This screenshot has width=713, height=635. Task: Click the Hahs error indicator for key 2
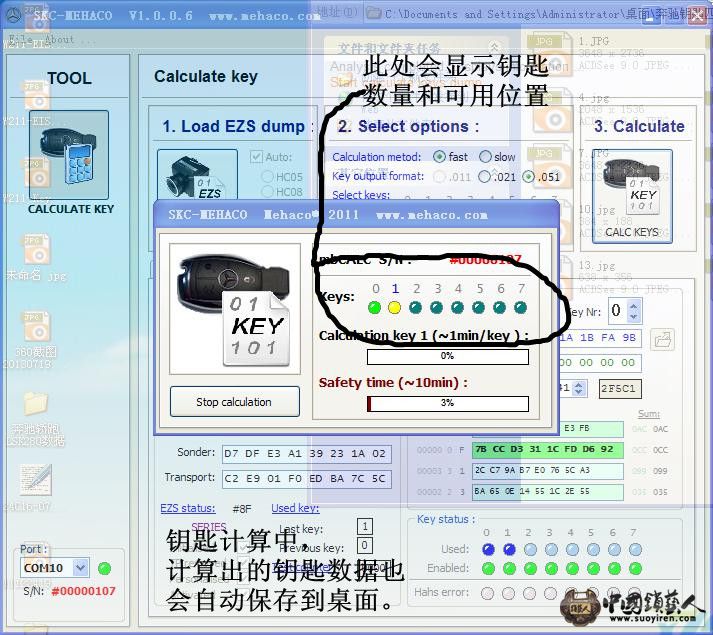coord(529,593)
